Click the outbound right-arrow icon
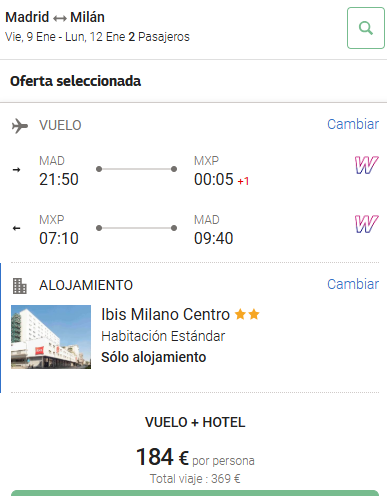Viewport: 387px width, 496px height. [16, 170]
